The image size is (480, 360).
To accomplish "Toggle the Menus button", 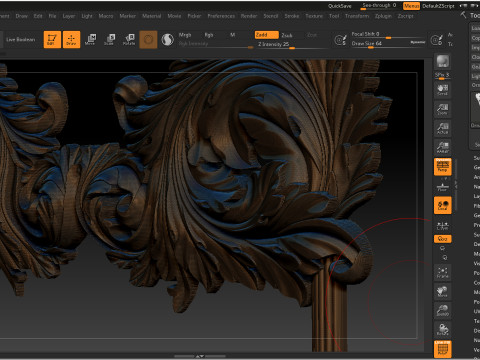I will coord(411,6).
